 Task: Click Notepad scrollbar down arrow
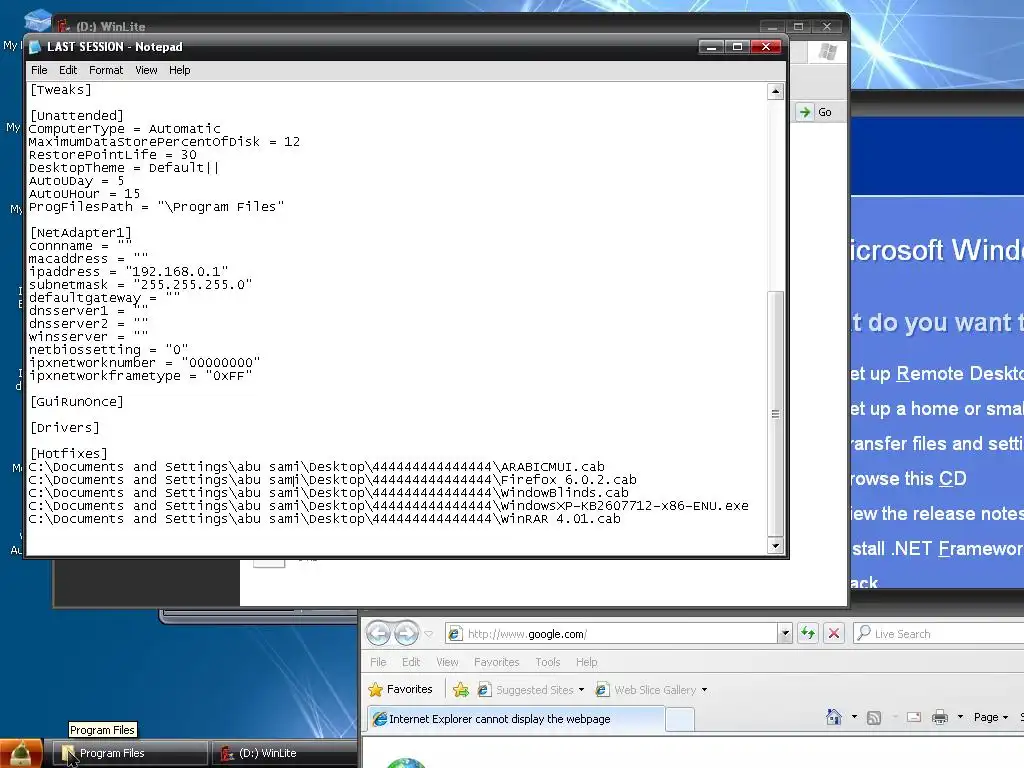coord(775,545)
